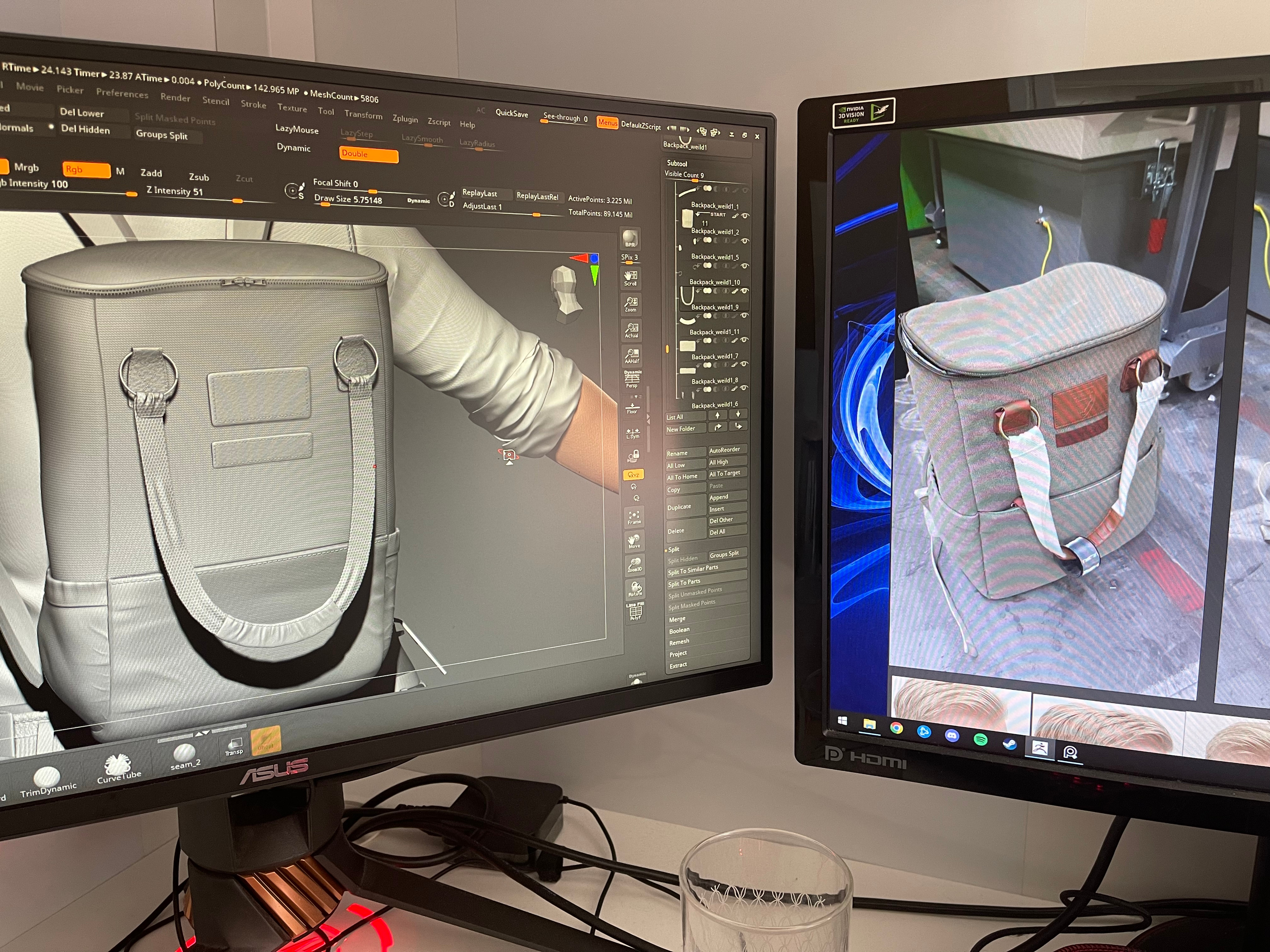Expand the Extract section
This screenshot has width=1270, height=952.
[x=678, y=665]
